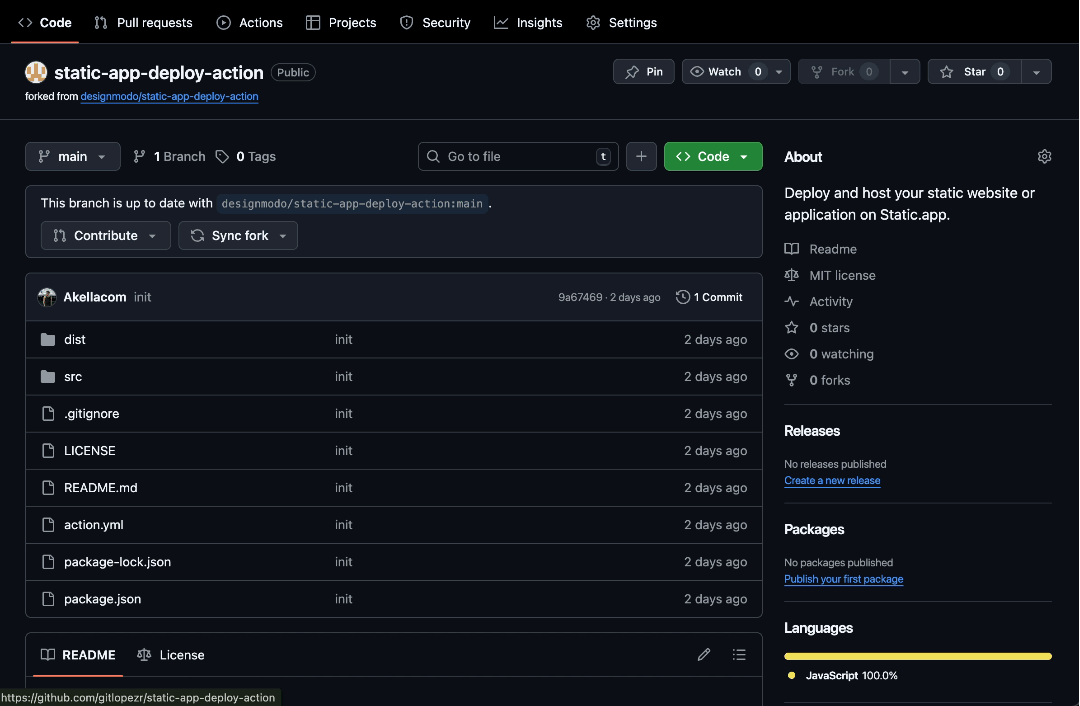Image resolution: width=1080 pixels, height=706 pixels.
Task: Open the README.md file name
Action: click(x=101, y=488)
